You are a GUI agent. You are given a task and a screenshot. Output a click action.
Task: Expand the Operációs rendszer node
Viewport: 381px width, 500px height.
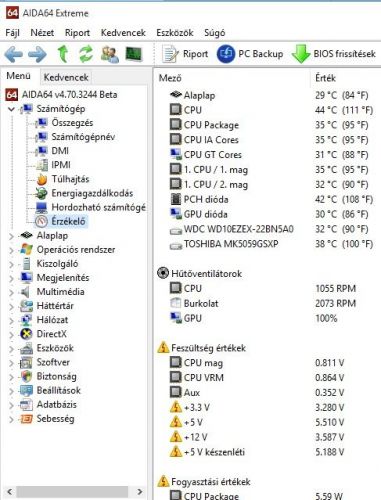(11, 250)
